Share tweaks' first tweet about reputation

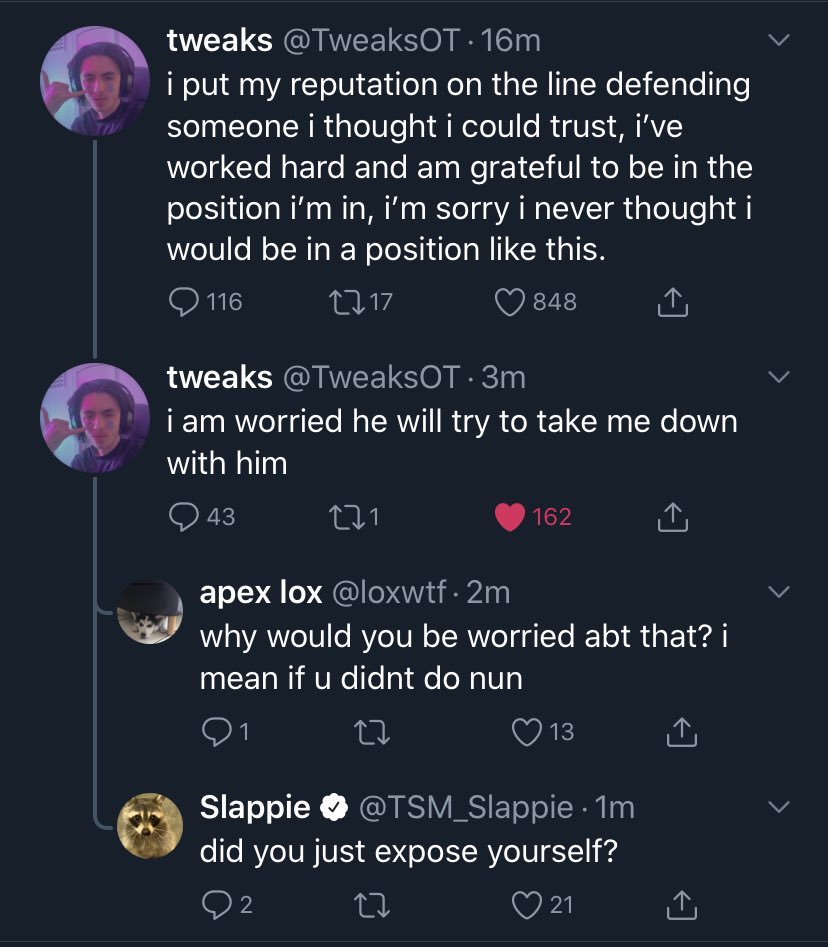pos(674,301)
